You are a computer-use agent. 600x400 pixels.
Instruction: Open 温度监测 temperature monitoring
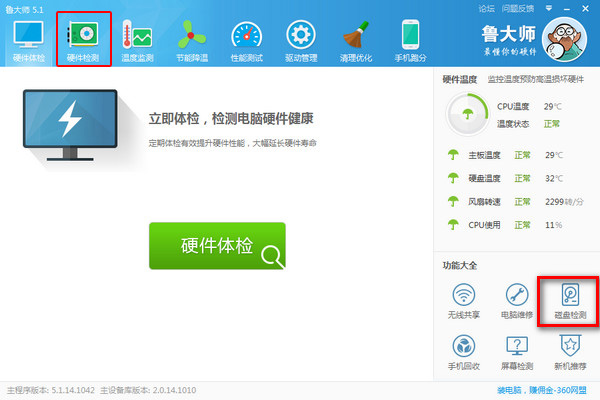tap(136, 40)
